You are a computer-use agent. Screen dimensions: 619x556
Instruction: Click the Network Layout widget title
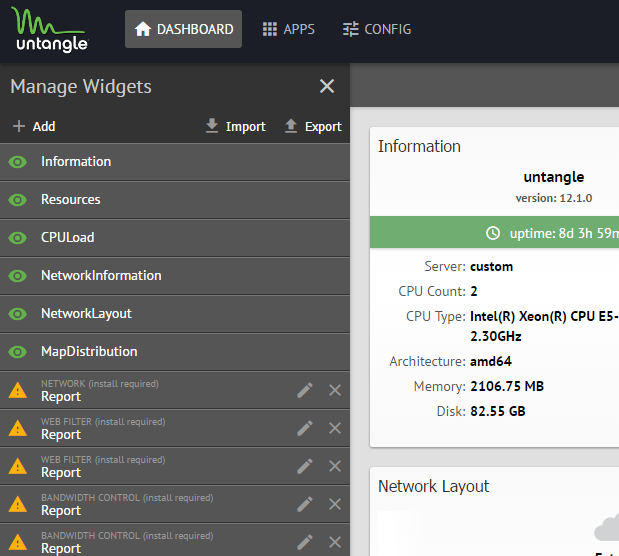click(433, 486)
